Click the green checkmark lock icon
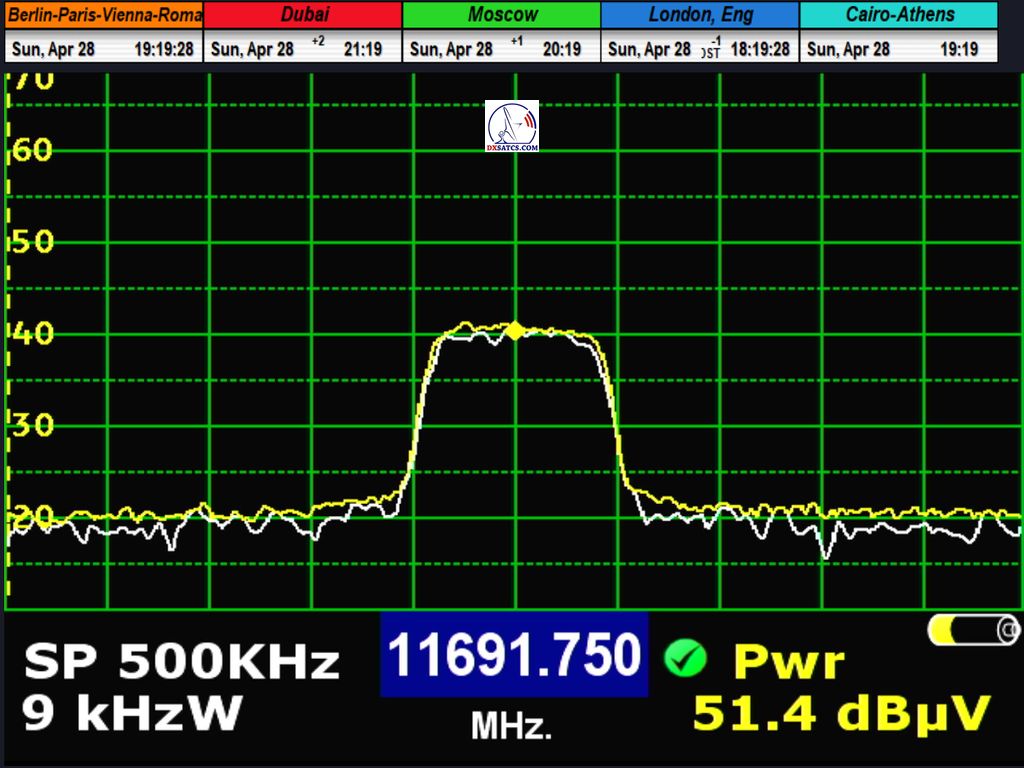 coord(685,658)
